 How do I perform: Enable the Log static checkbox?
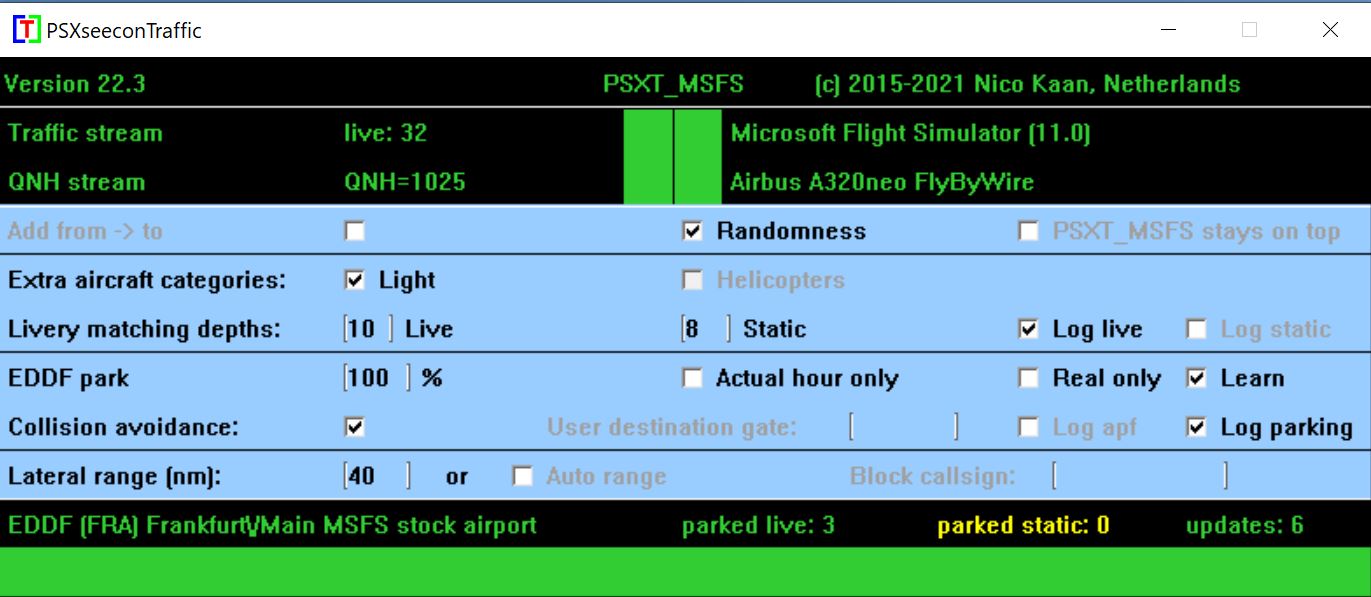[1196, 329]
